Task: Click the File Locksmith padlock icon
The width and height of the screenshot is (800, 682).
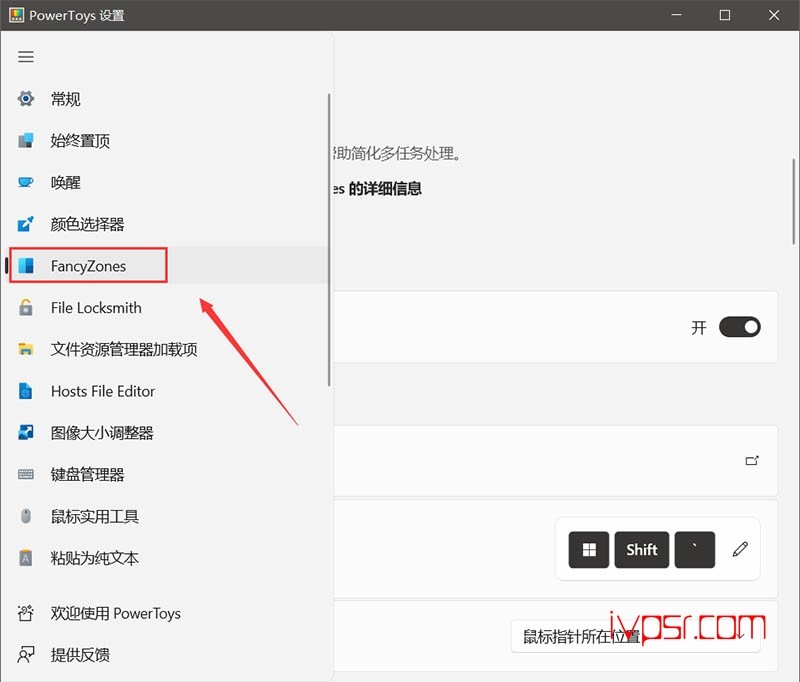Action: (x=26, y=308)
